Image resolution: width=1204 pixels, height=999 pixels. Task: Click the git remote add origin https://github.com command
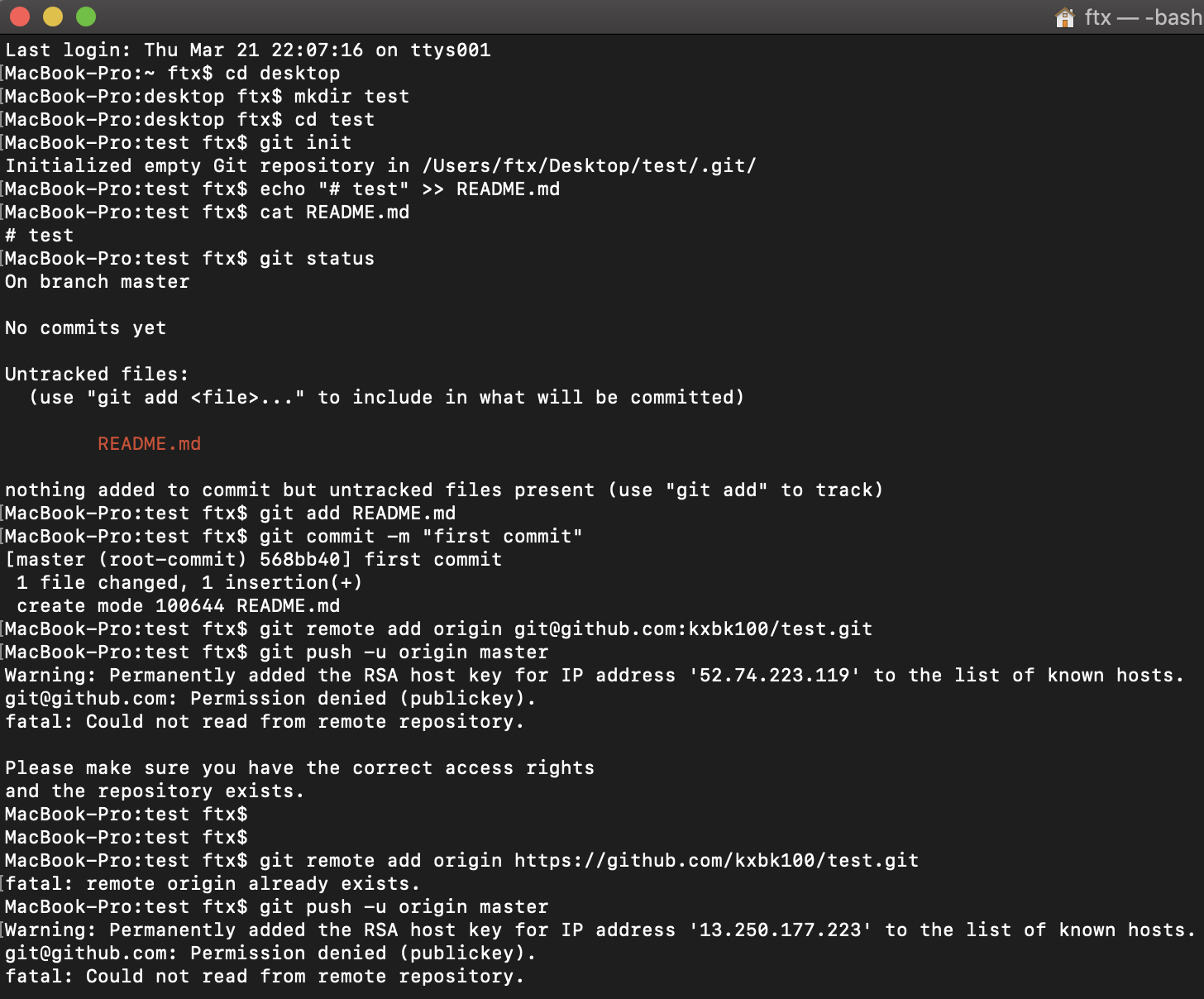pos(461,861)
